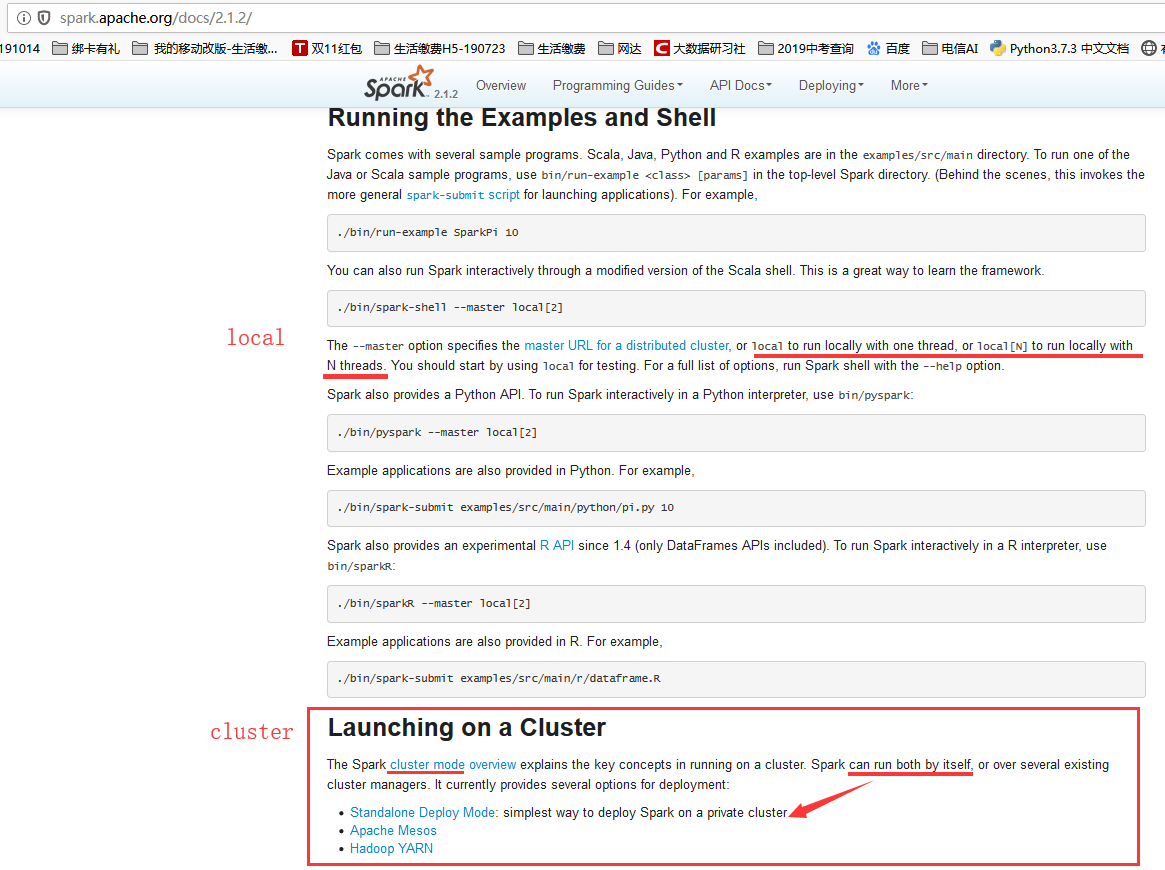Open the Programming Guides dropdown
This screenshot has height=870, width=1165.
click(x=617, y=85)
